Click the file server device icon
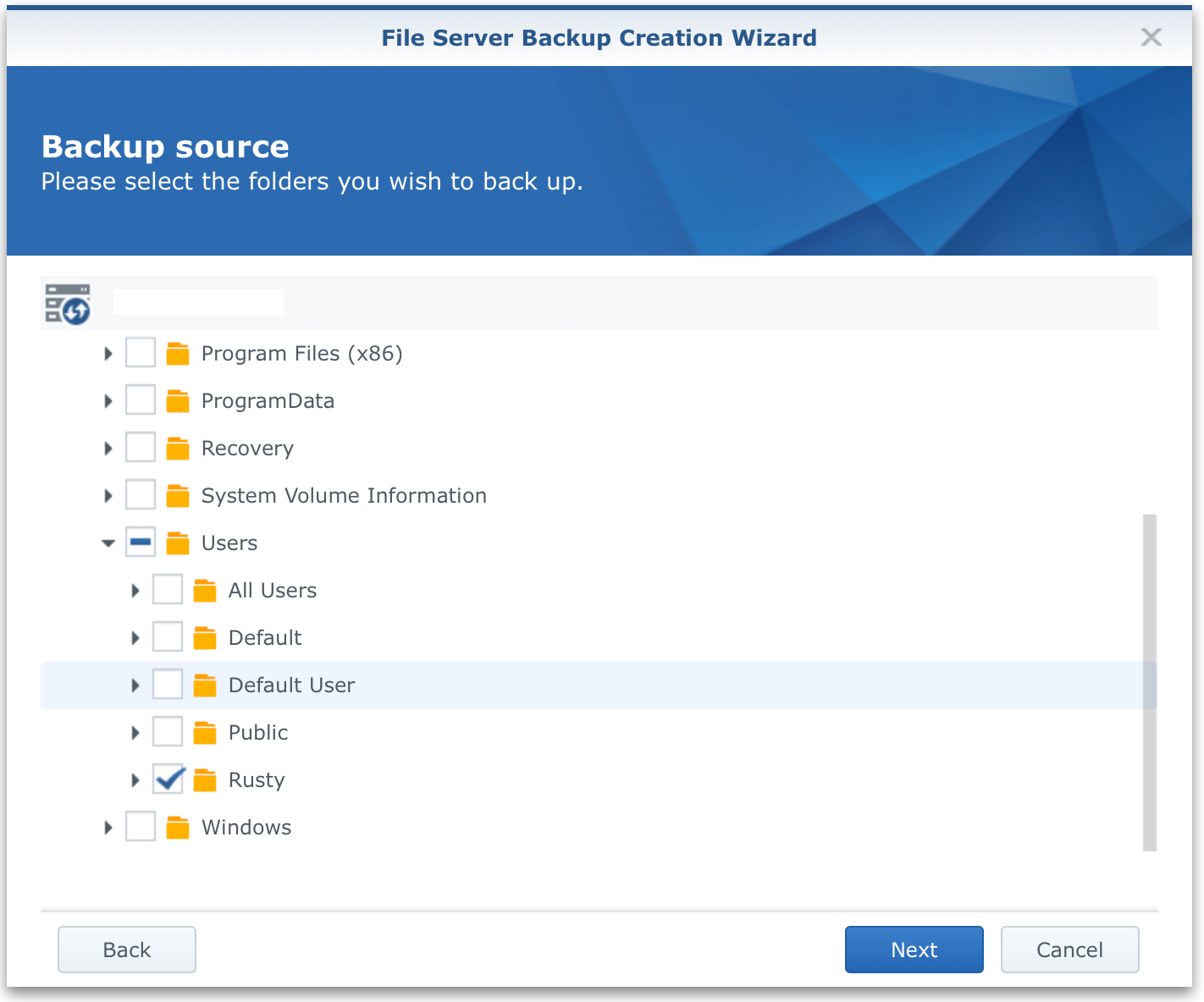This screenshot has width=1204, height=1002. point(68,304)
